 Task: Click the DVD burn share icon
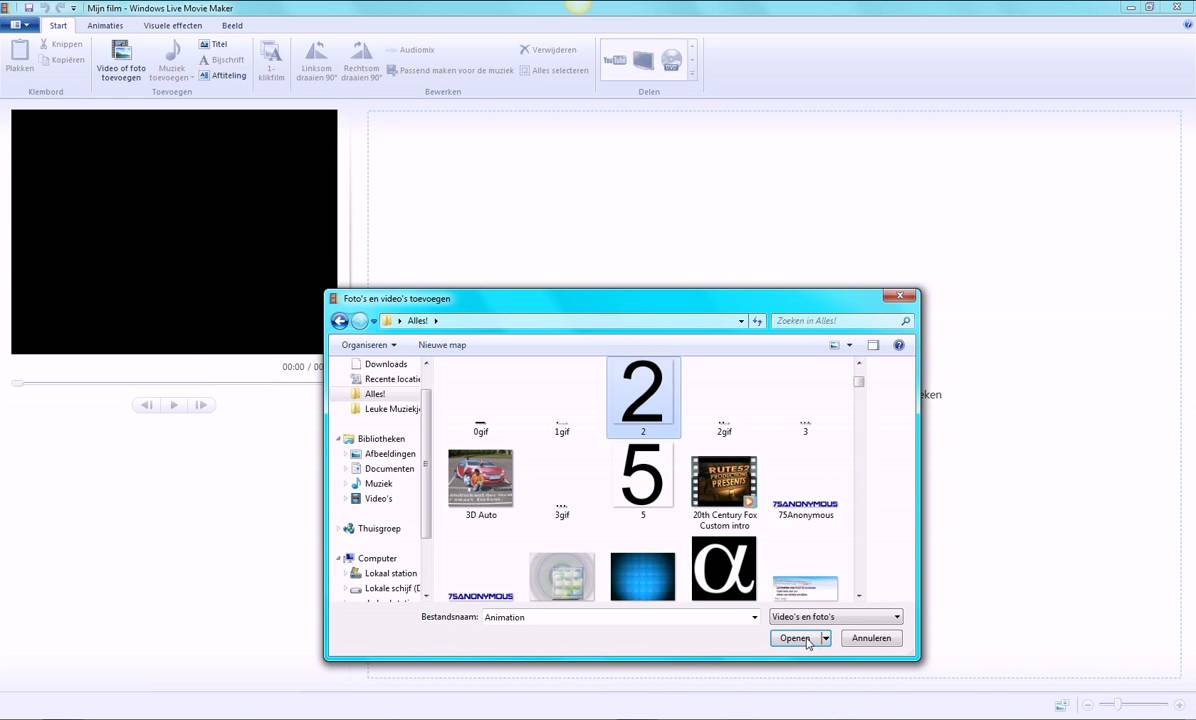671,60
